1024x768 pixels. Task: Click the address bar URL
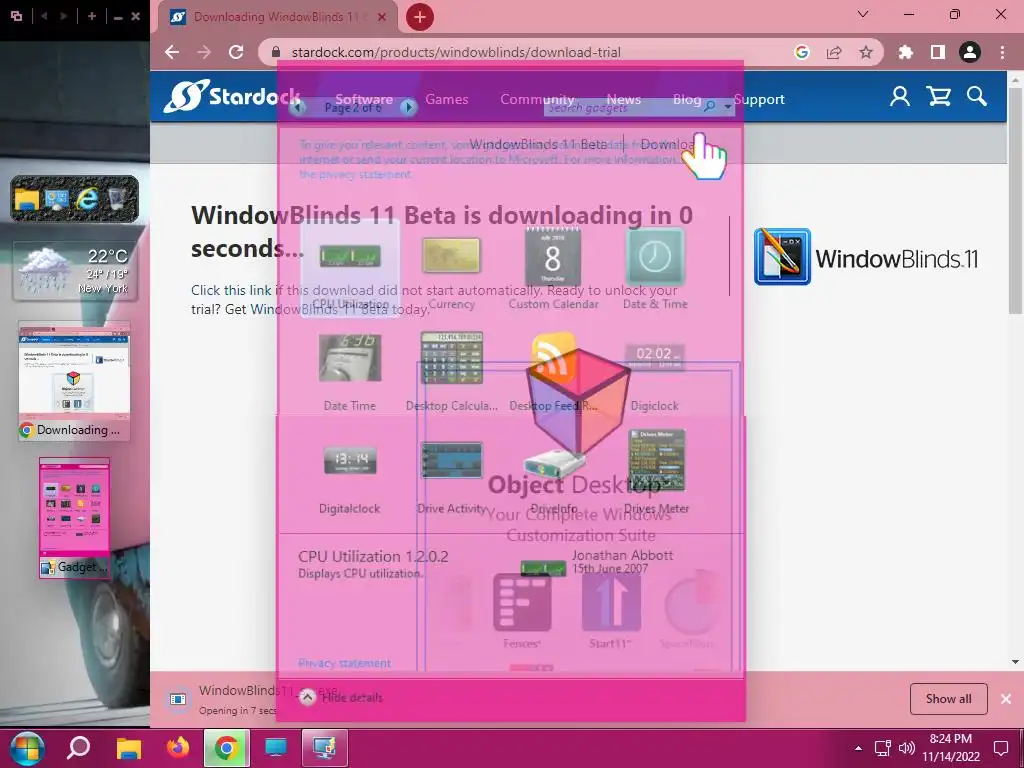[456, 52]
